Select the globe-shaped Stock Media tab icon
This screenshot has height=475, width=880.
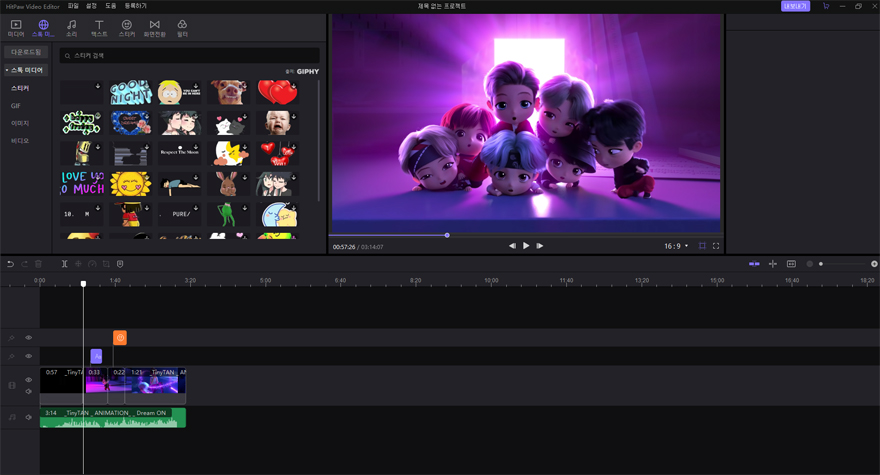(x=43, y=25)
